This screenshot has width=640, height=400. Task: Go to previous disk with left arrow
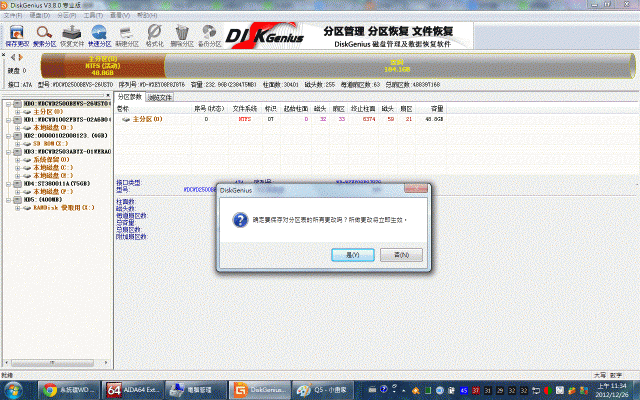pyautogui.click(x=13, y=58)
